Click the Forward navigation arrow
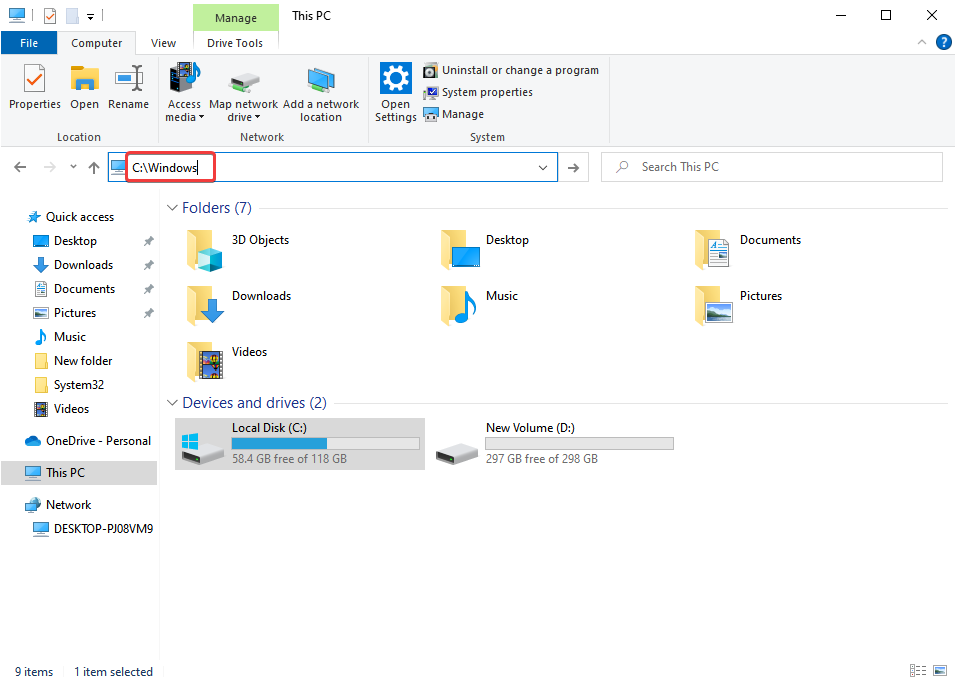956x684 pixels. [x=49, y=167]
